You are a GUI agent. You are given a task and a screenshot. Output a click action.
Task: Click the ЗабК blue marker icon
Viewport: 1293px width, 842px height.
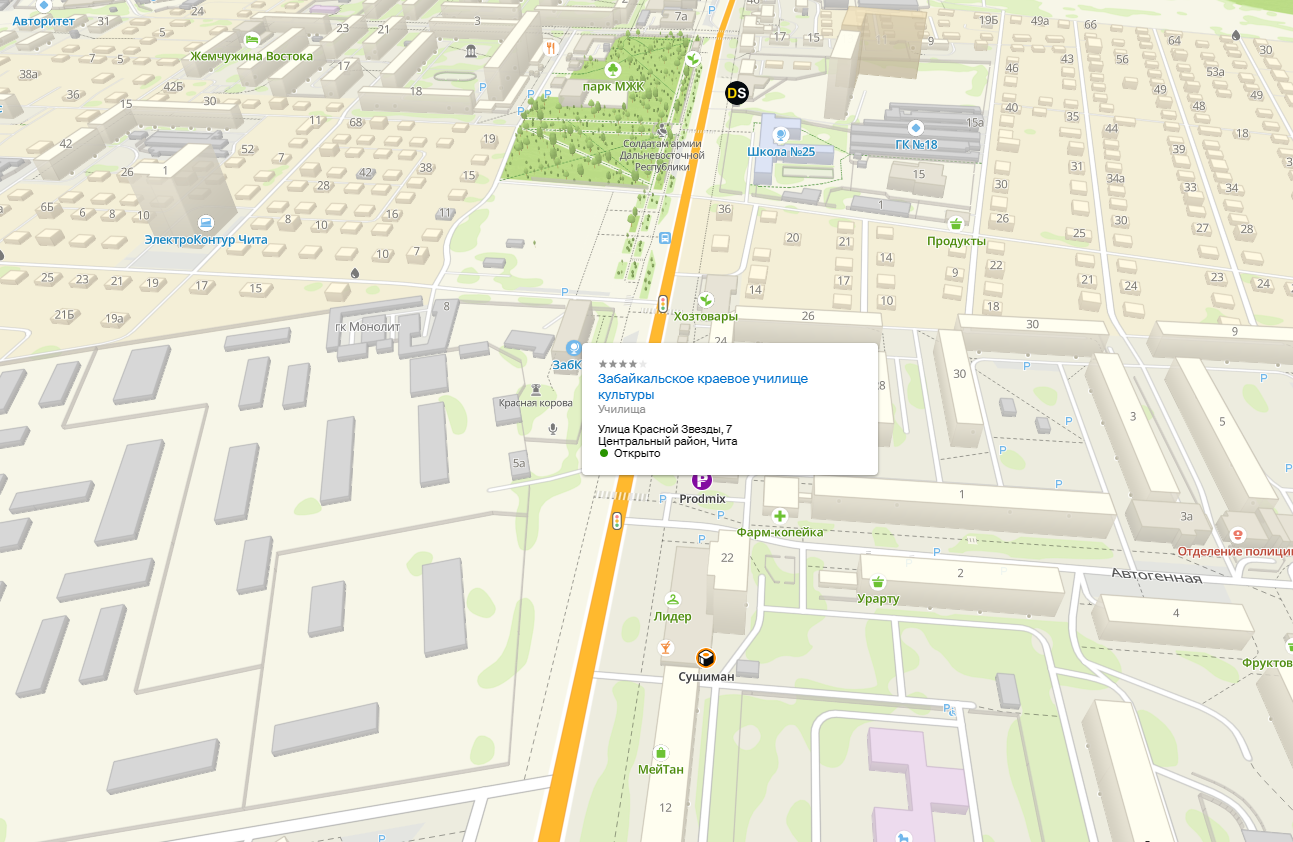[x=574, y=348]
